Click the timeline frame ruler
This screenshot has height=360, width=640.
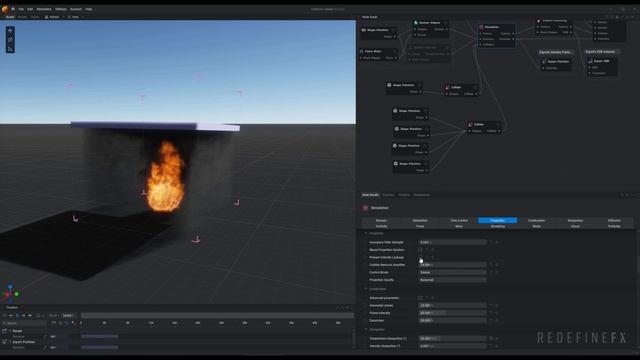(216, 323)
